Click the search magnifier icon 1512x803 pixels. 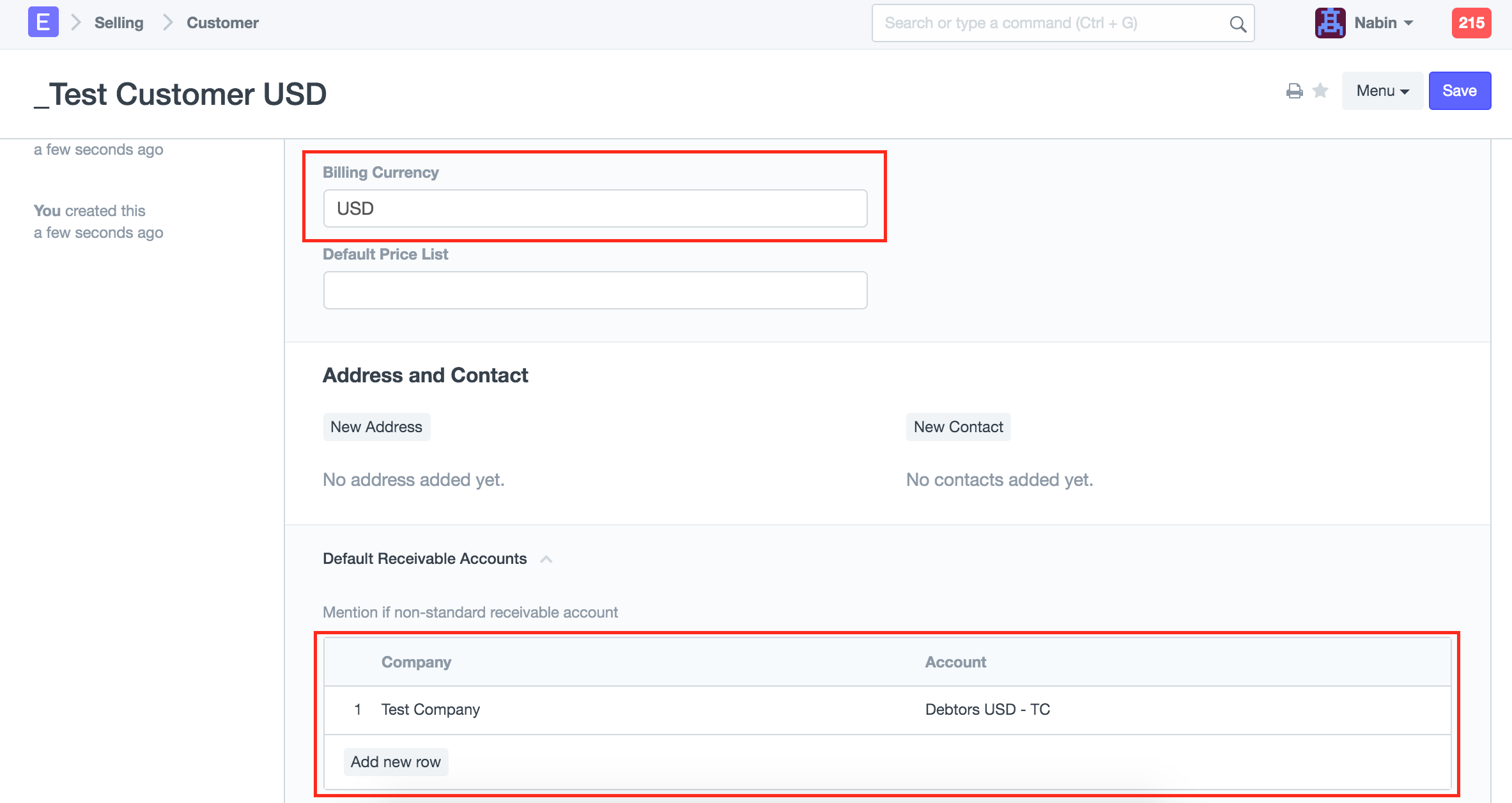1237,24
